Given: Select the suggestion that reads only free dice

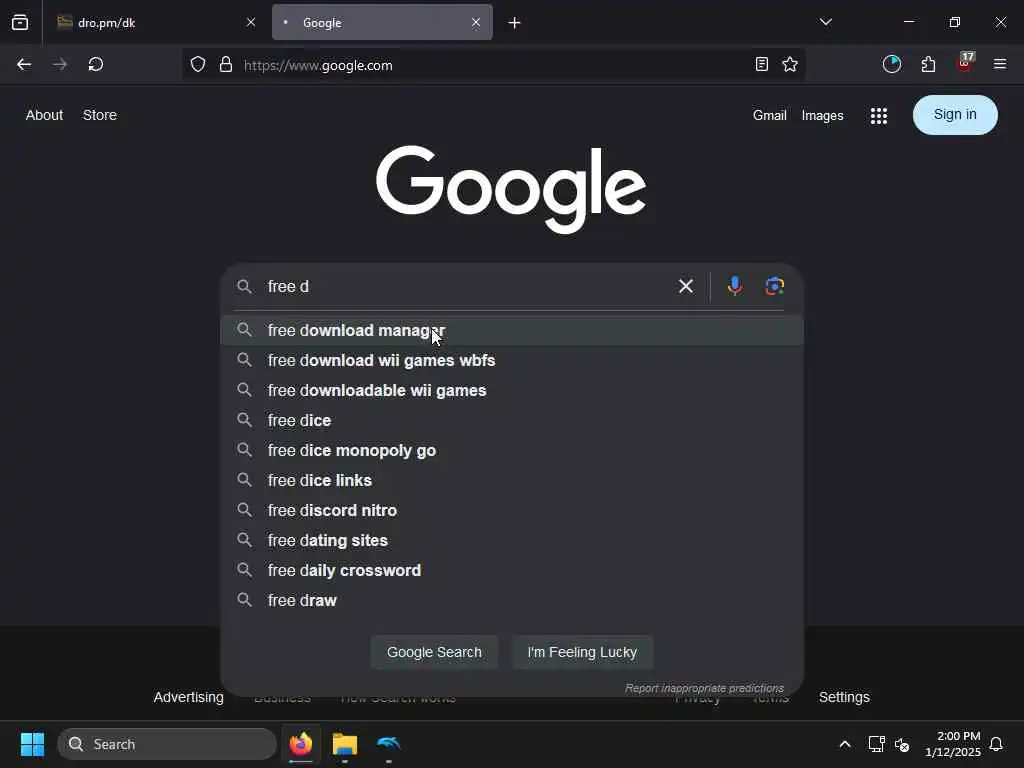Looking at the screenshot, I should pyautogui.click(x=512, y=421).
